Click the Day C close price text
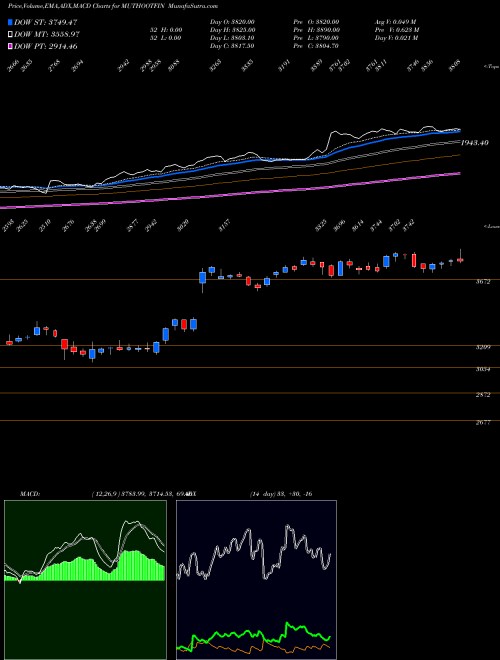Image resolution: width=500 pixels, height=660 pixels. [x=232, y=46]
